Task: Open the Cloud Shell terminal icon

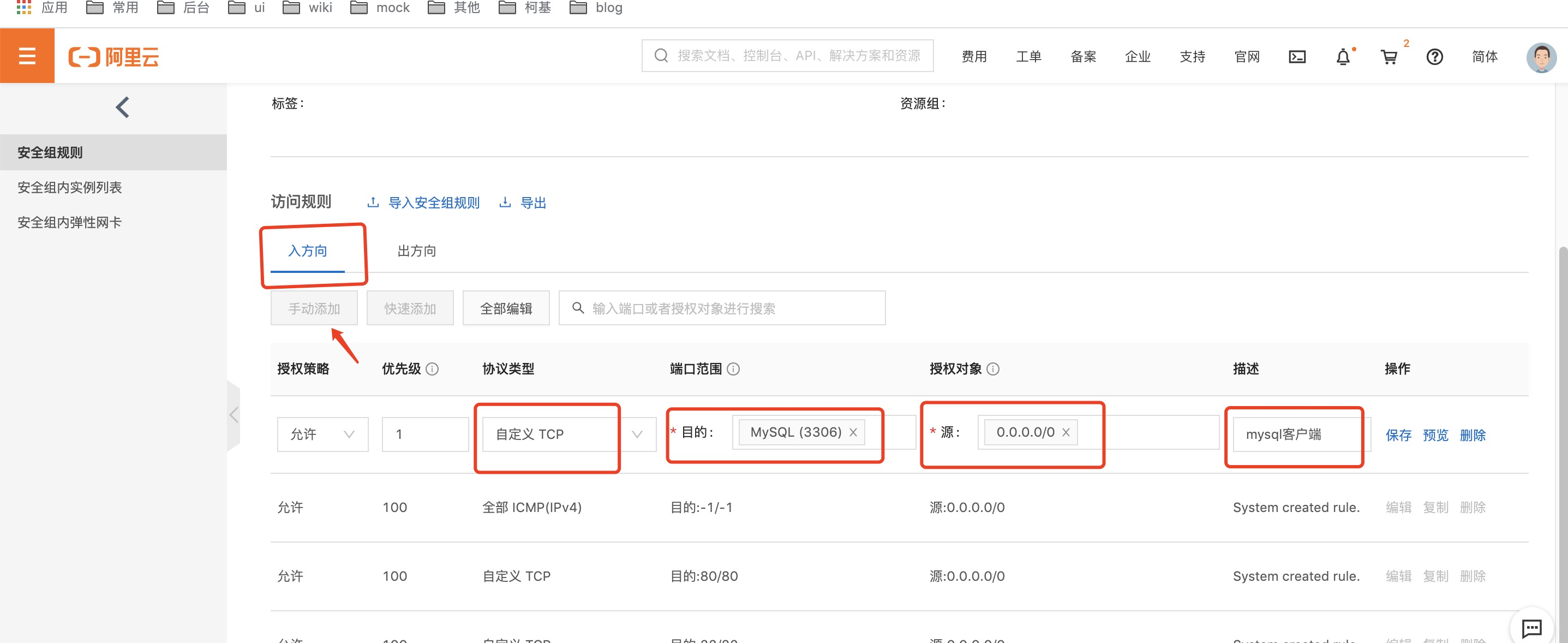Action: [1296, 57]
